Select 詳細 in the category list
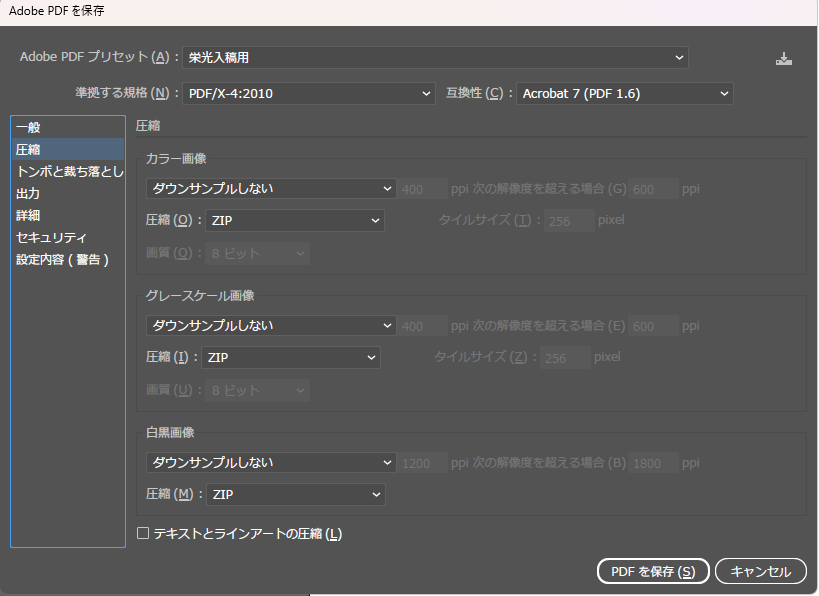819x596 pixels. tap(67, 215)
